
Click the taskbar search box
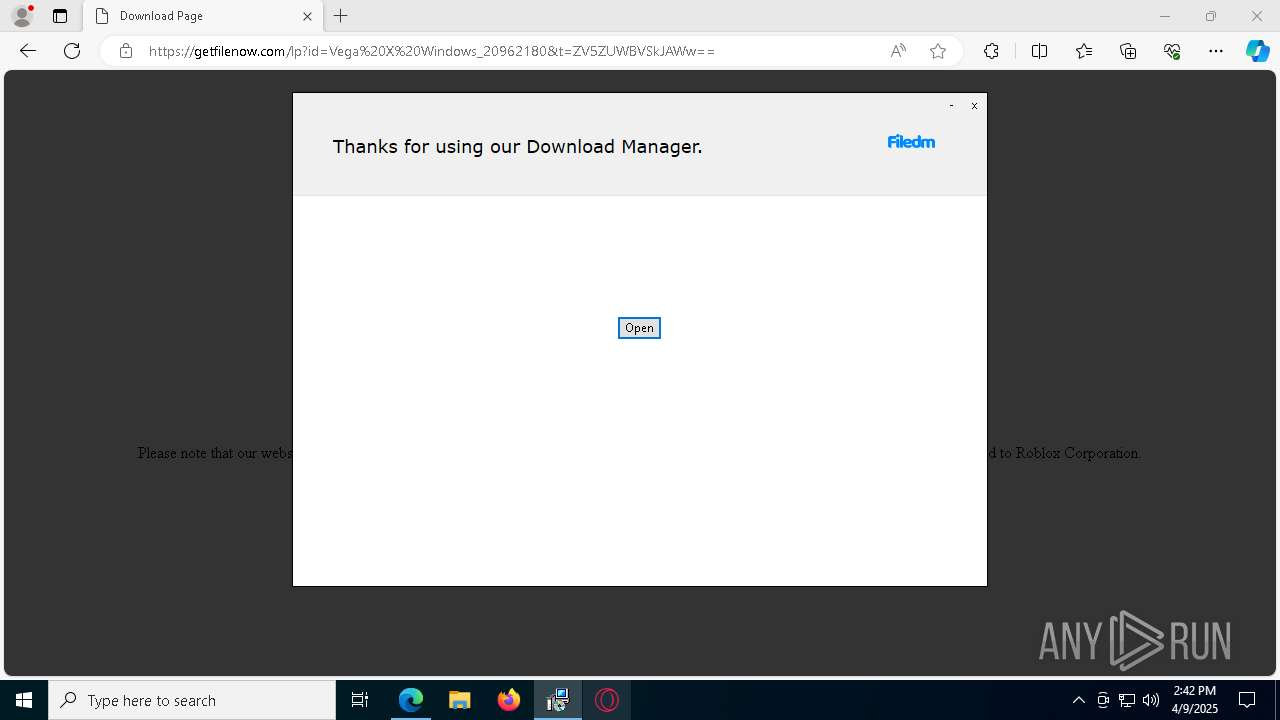coord(192,700)
